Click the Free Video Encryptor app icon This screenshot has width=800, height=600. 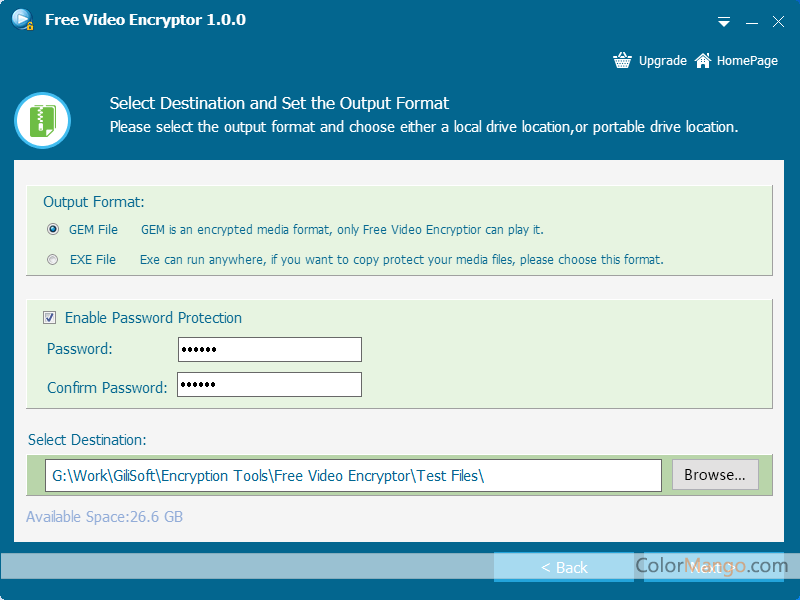22,21
